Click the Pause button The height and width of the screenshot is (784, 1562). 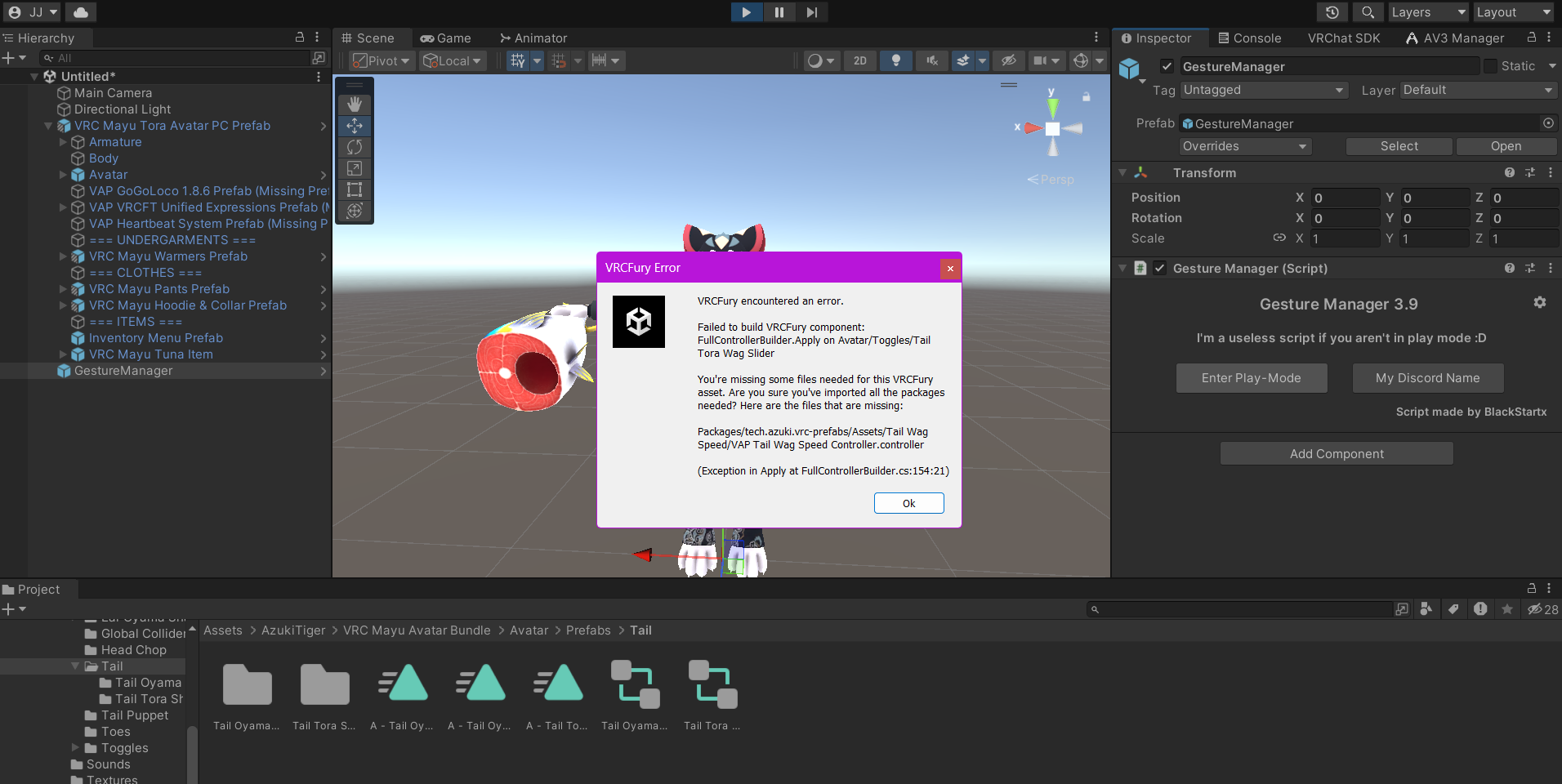pyautogui.click(x=779, y=12)
